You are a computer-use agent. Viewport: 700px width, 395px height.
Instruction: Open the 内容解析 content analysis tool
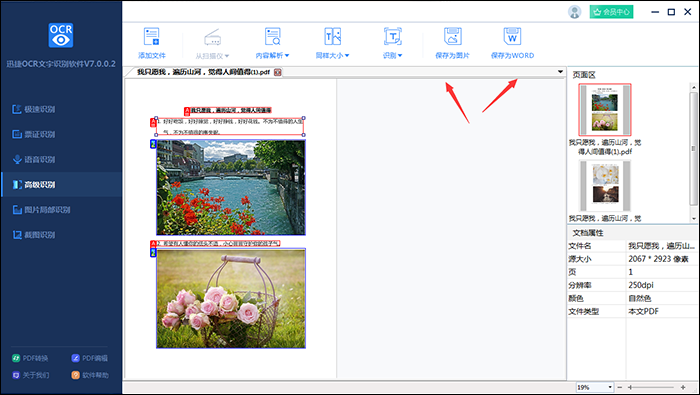pyautogui.click(x=272, y=43)
